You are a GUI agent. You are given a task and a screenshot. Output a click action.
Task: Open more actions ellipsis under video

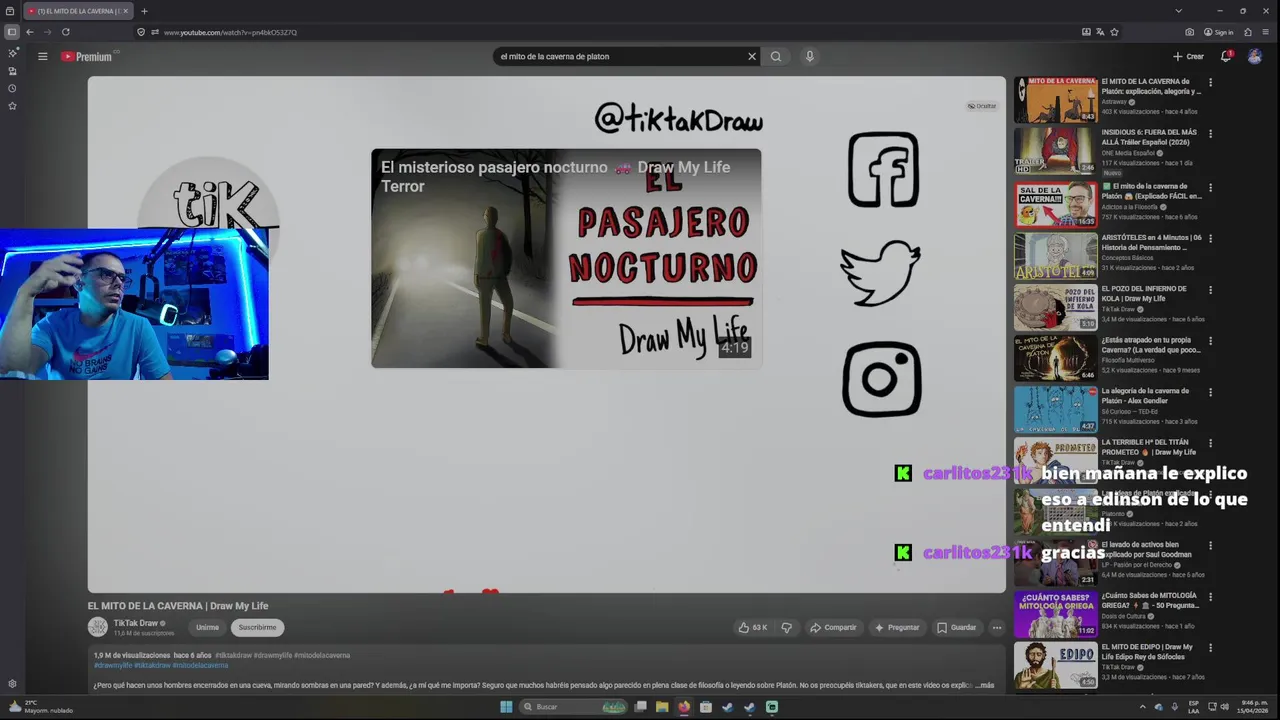997,627
